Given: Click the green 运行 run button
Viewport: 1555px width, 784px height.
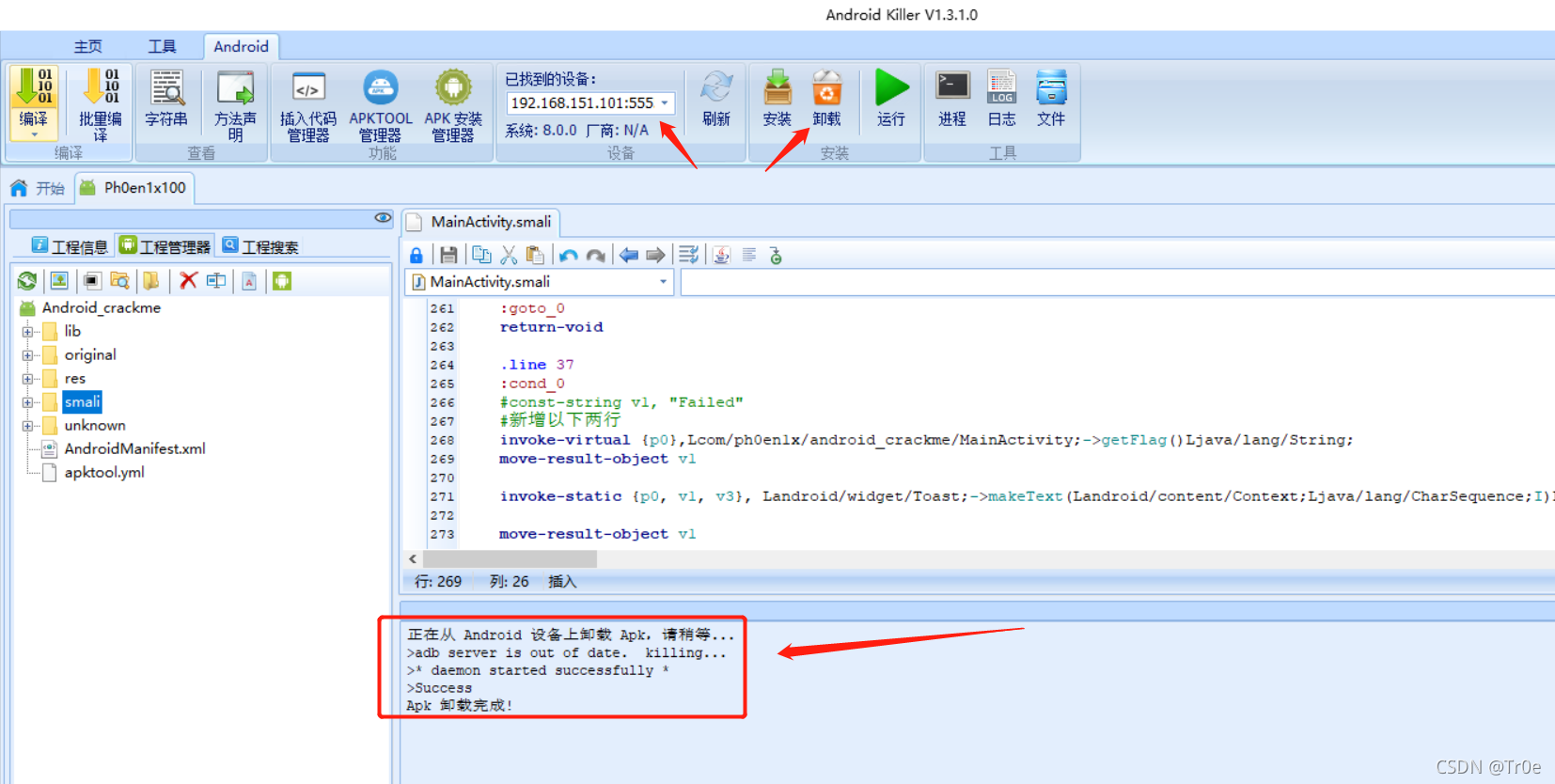Looking at the screenshot, I should coord(891,98).
